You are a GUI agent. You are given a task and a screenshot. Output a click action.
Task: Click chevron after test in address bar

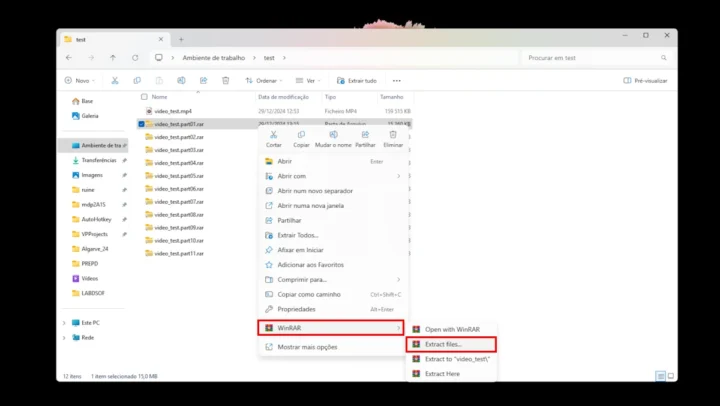point(284,58)
